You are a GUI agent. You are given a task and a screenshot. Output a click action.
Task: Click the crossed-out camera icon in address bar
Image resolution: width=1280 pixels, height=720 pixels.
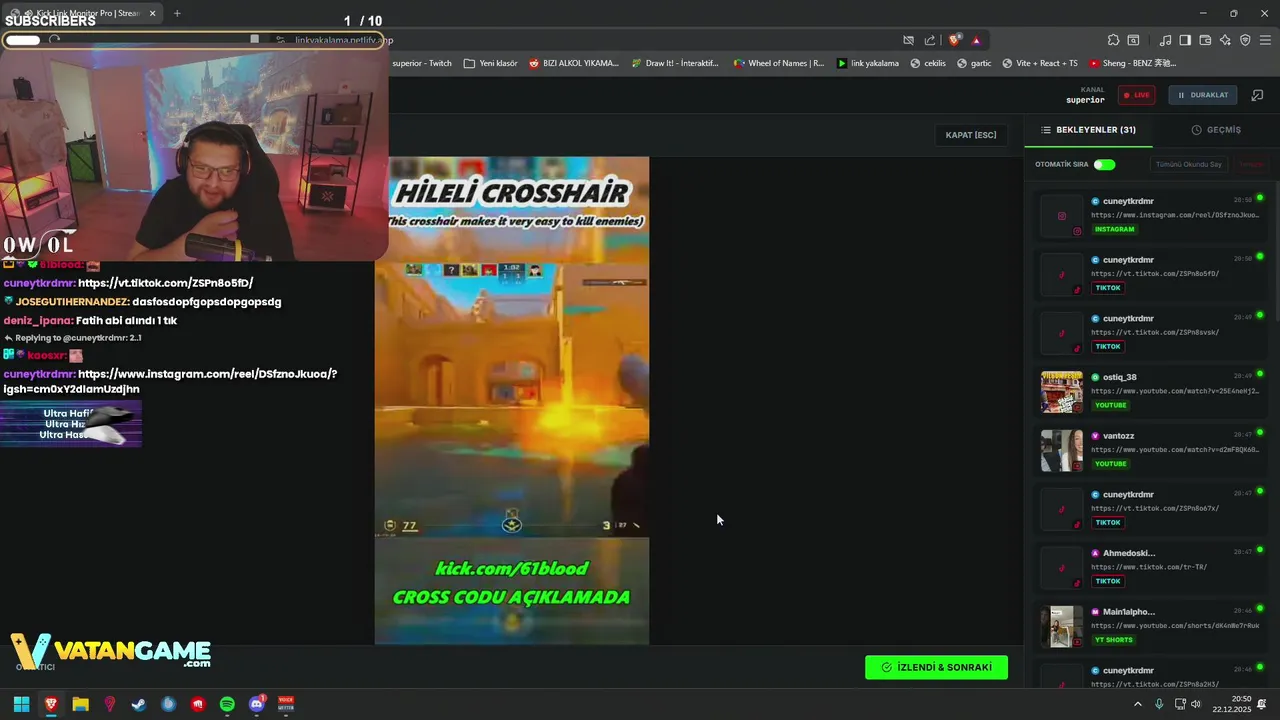click(x=908, y=40)
